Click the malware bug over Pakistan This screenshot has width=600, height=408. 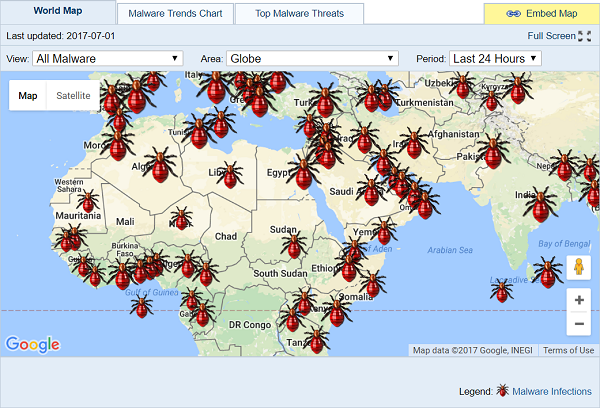pos(493,151)
